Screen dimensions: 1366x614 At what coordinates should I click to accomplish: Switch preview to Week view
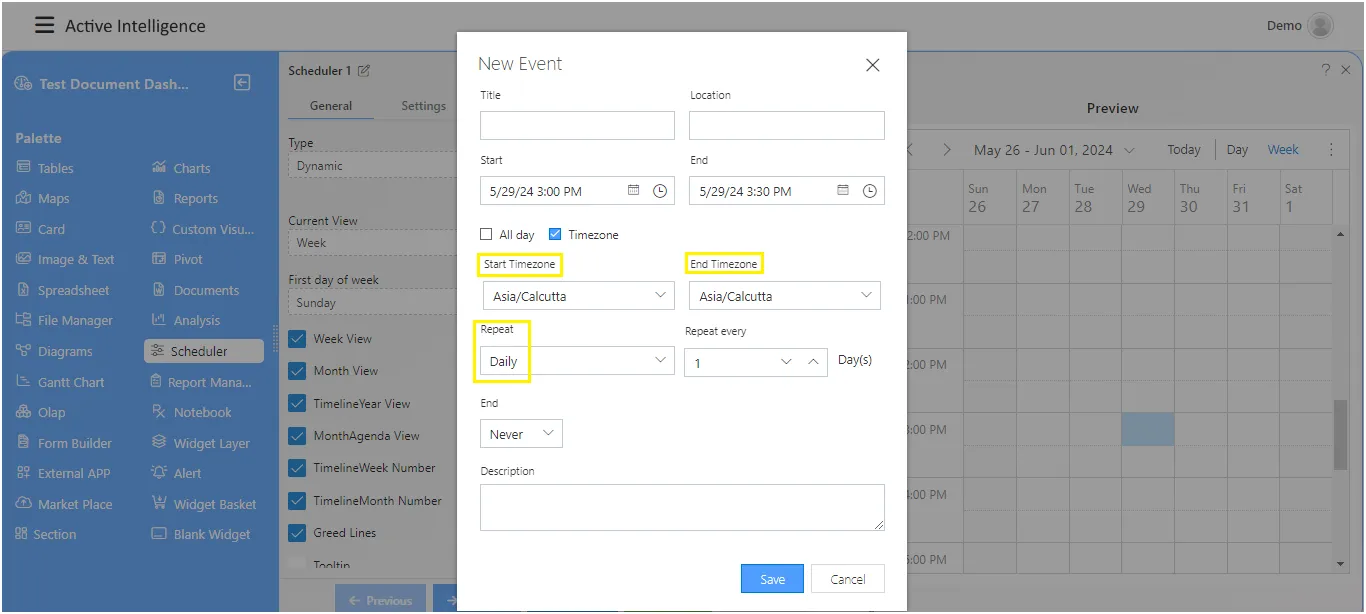[x=1283, y=150]
